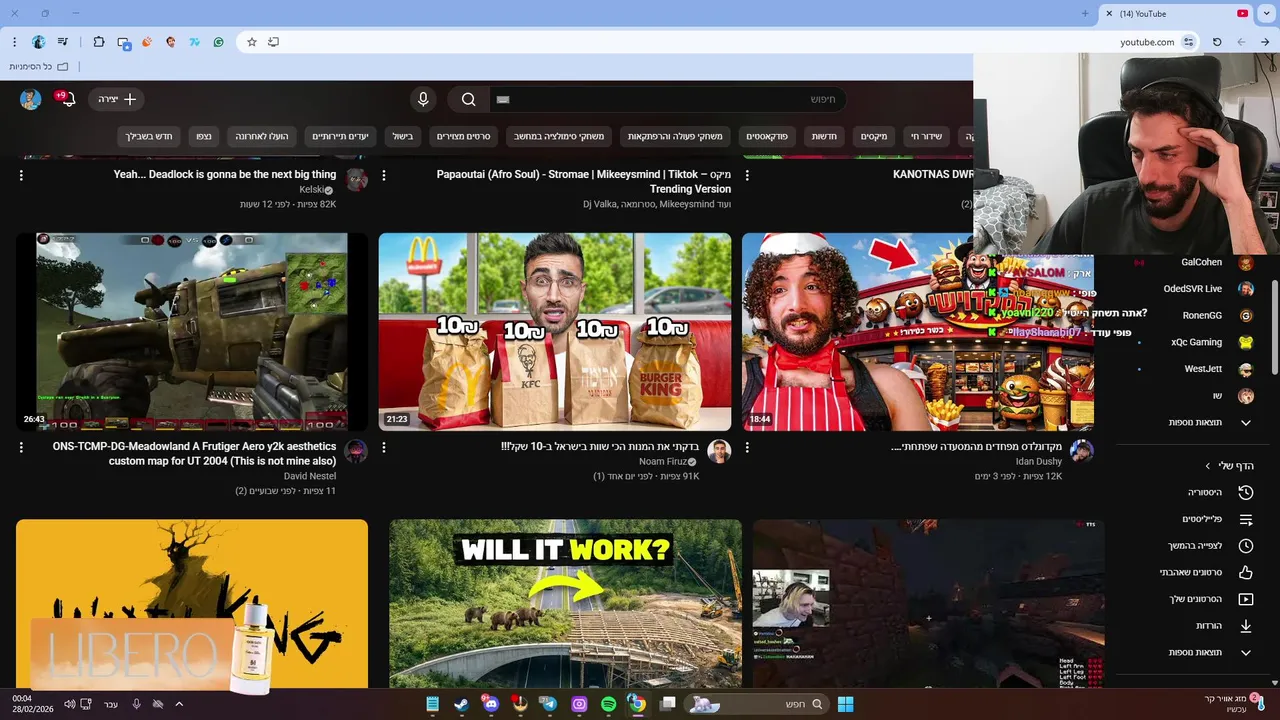Open Telegram from the taskbar
Viewport: 1280px width, 720px height.
(549, 704)
